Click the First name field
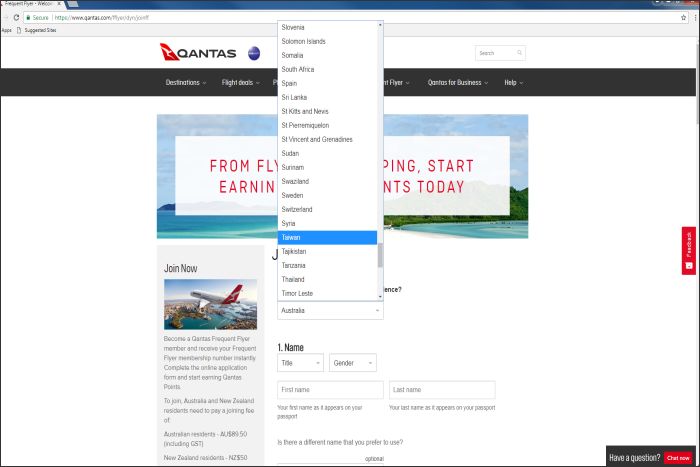 (330, 390)
